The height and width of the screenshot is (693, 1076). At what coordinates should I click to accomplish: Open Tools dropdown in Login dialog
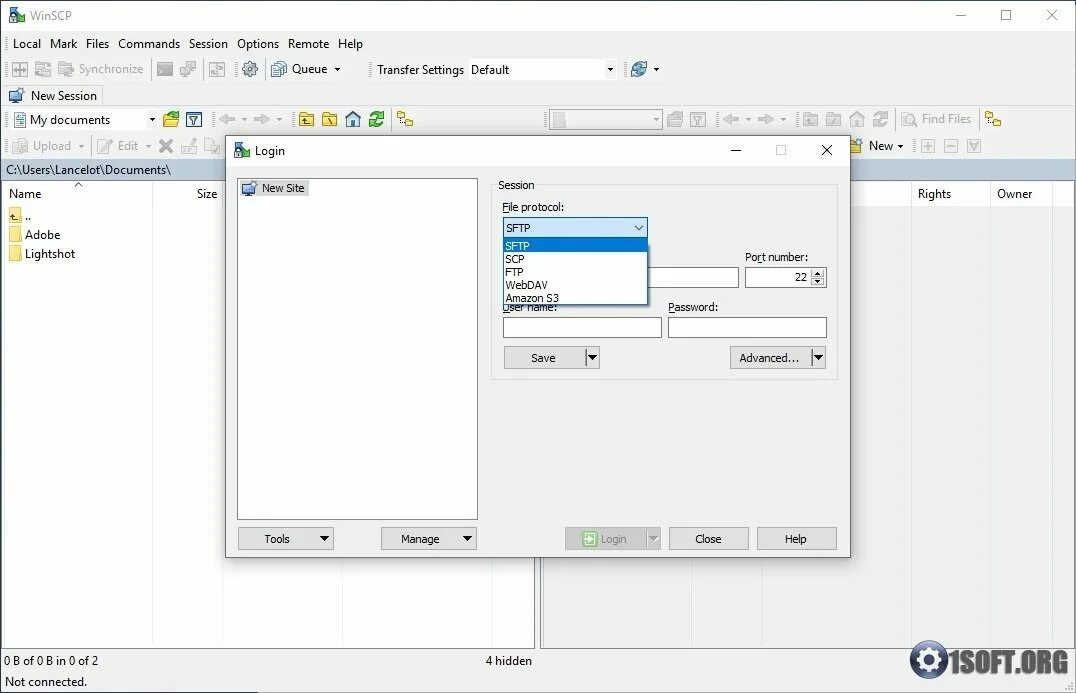286,539
